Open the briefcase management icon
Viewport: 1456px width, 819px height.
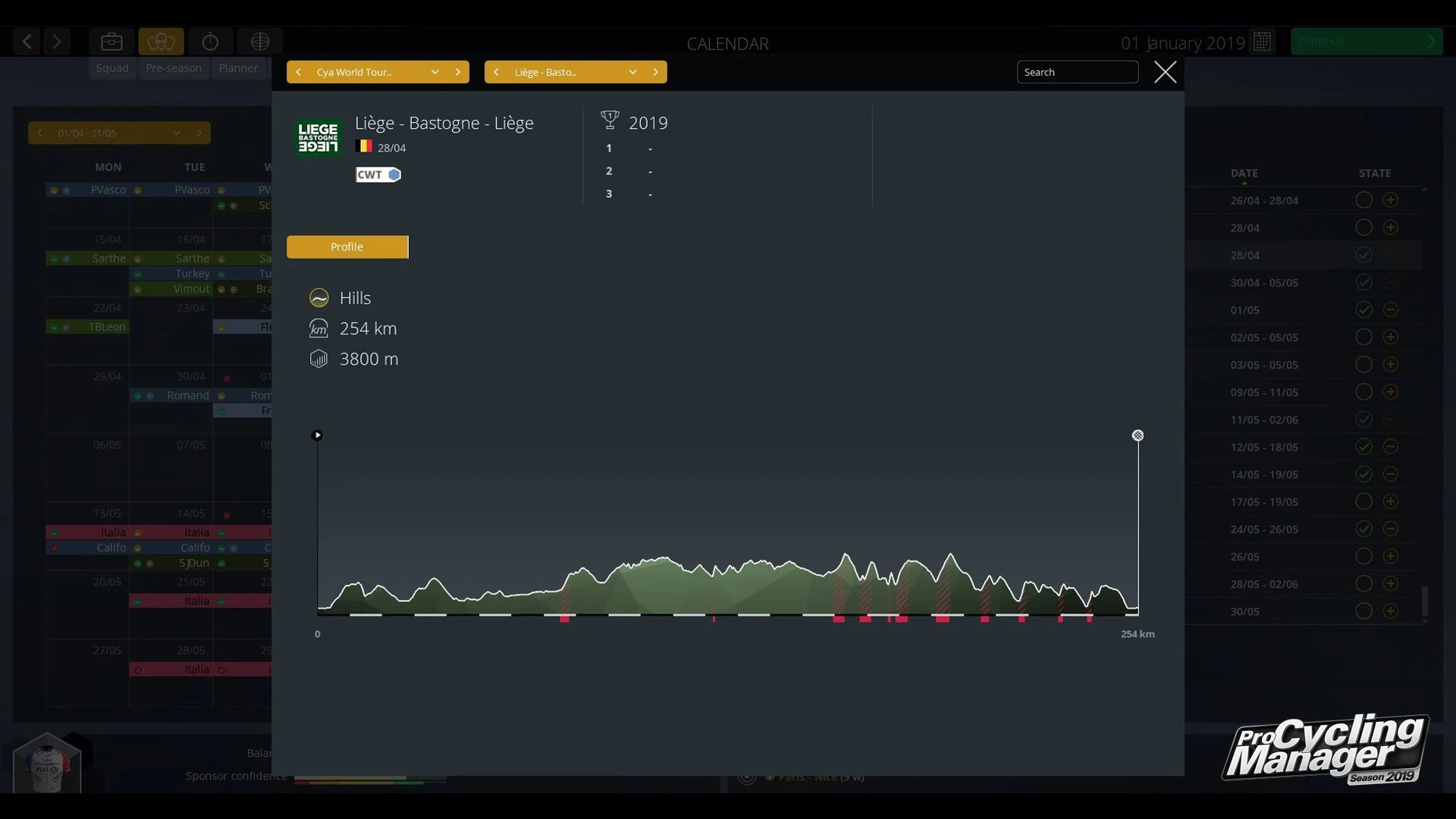click(x=111, y=42)
